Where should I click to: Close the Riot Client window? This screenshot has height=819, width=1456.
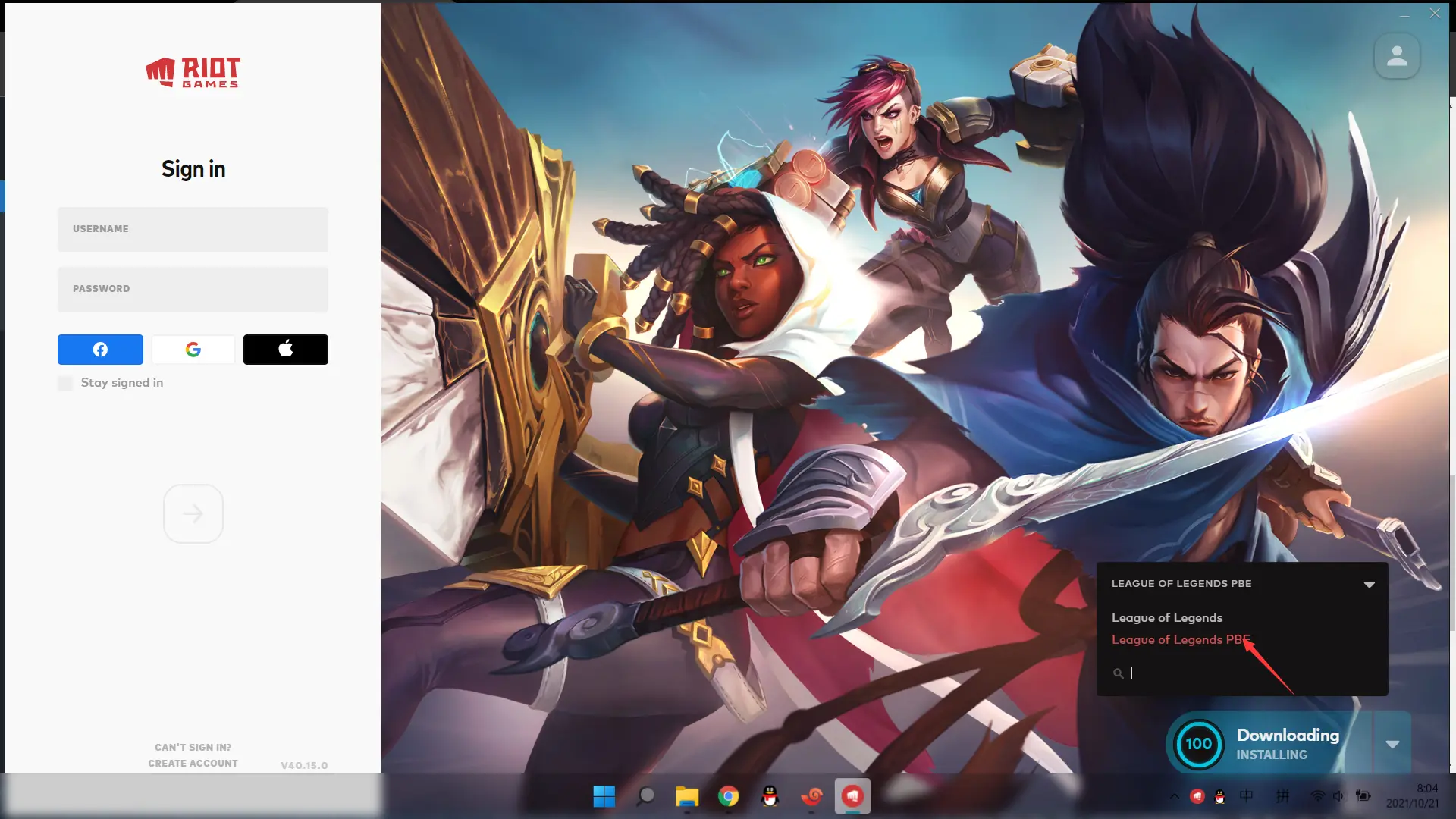[x=1435, y=14]
